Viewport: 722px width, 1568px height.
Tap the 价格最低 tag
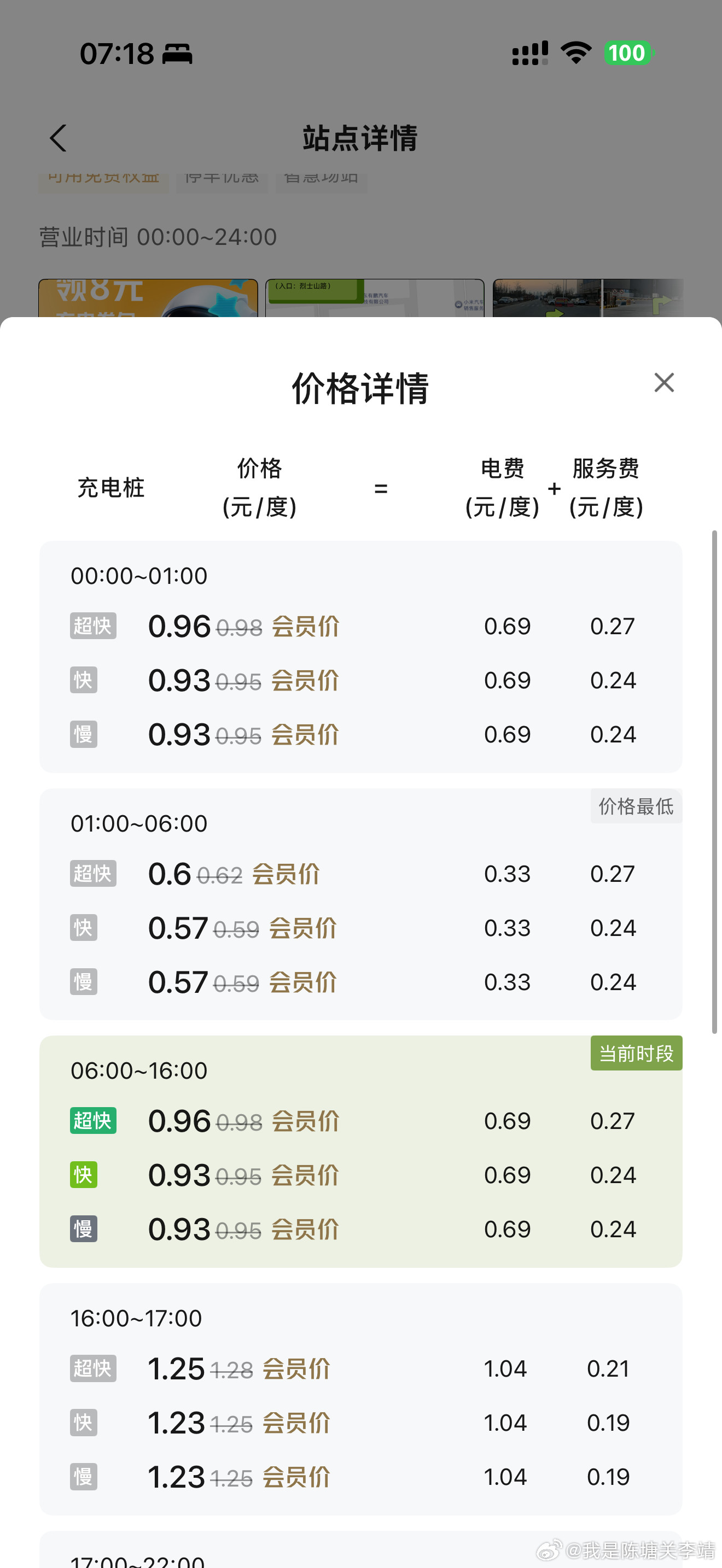636,806
